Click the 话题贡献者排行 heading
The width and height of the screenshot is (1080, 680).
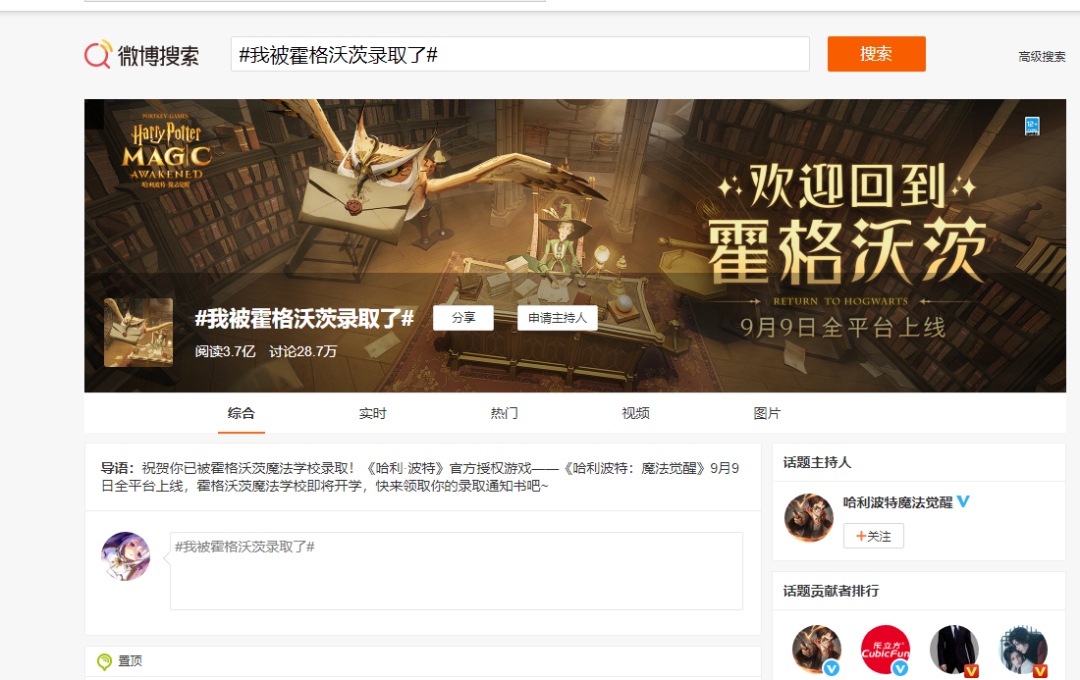(x=831, y=591)
